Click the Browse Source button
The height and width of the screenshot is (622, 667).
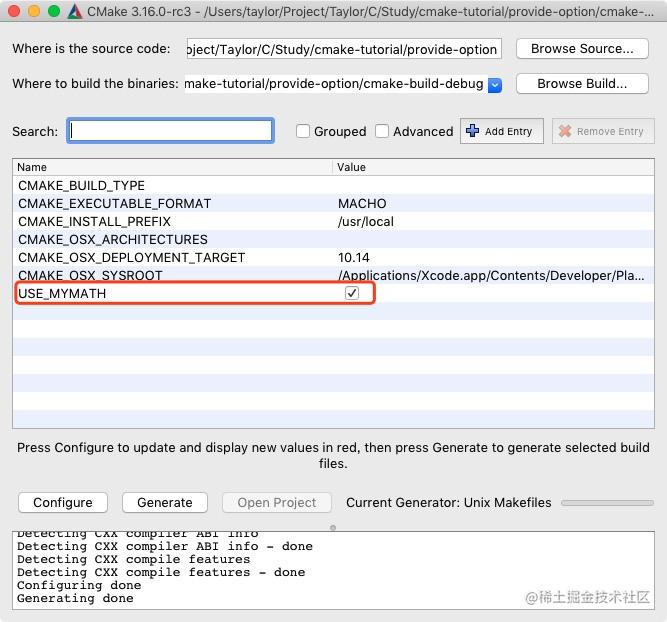coord(582,49)
